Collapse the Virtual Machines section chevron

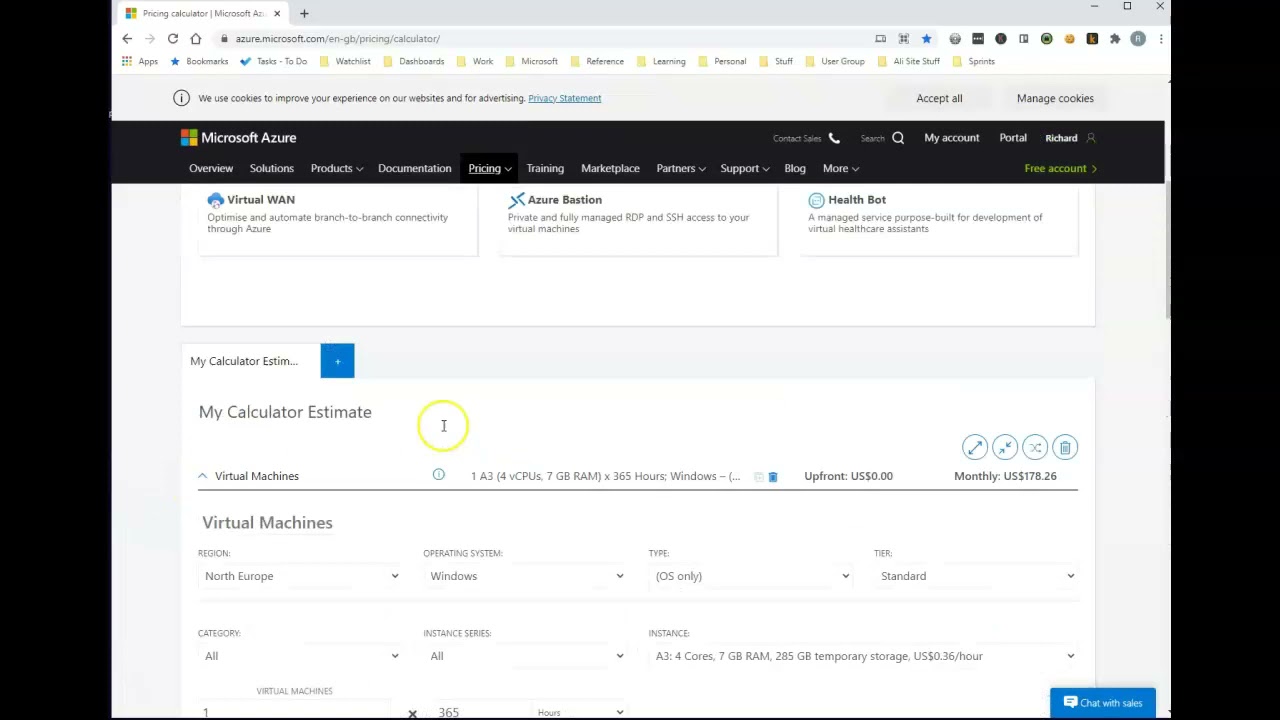[x=202, y=476]
